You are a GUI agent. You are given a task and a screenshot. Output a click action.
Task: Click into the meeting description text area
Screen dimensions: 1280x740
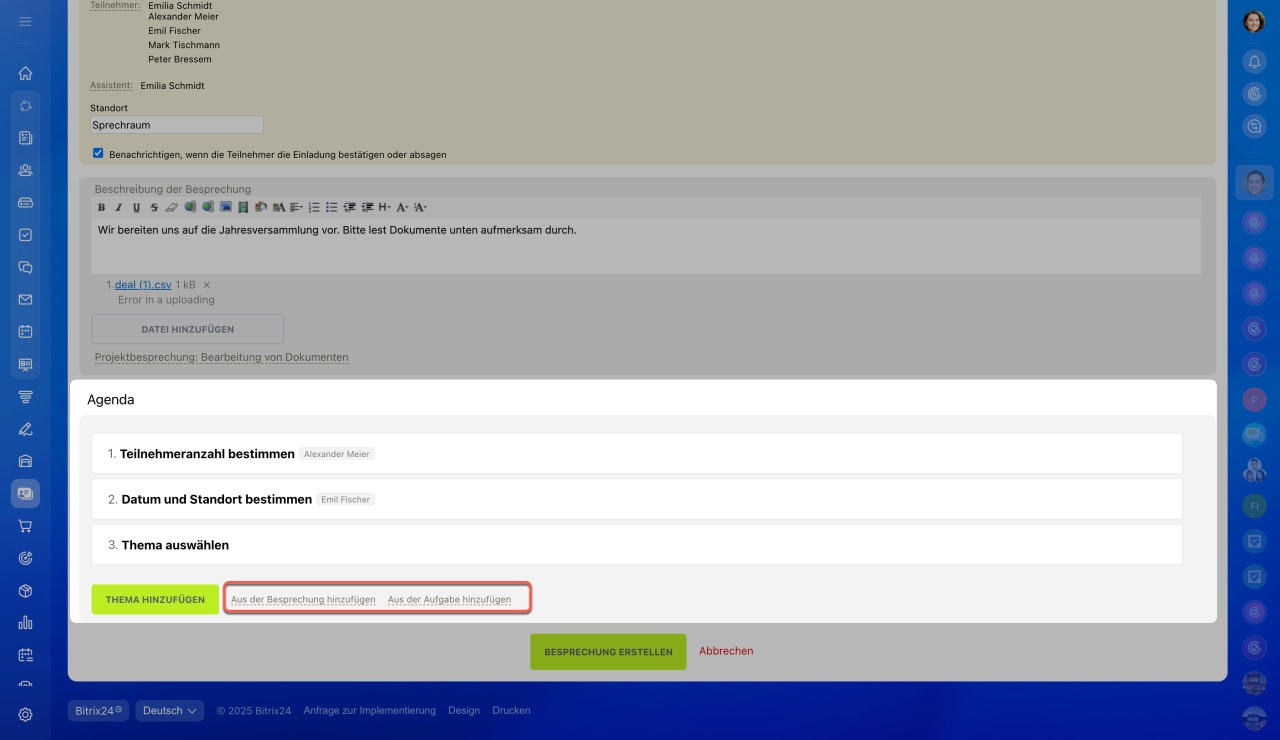(x=646, y=246)
